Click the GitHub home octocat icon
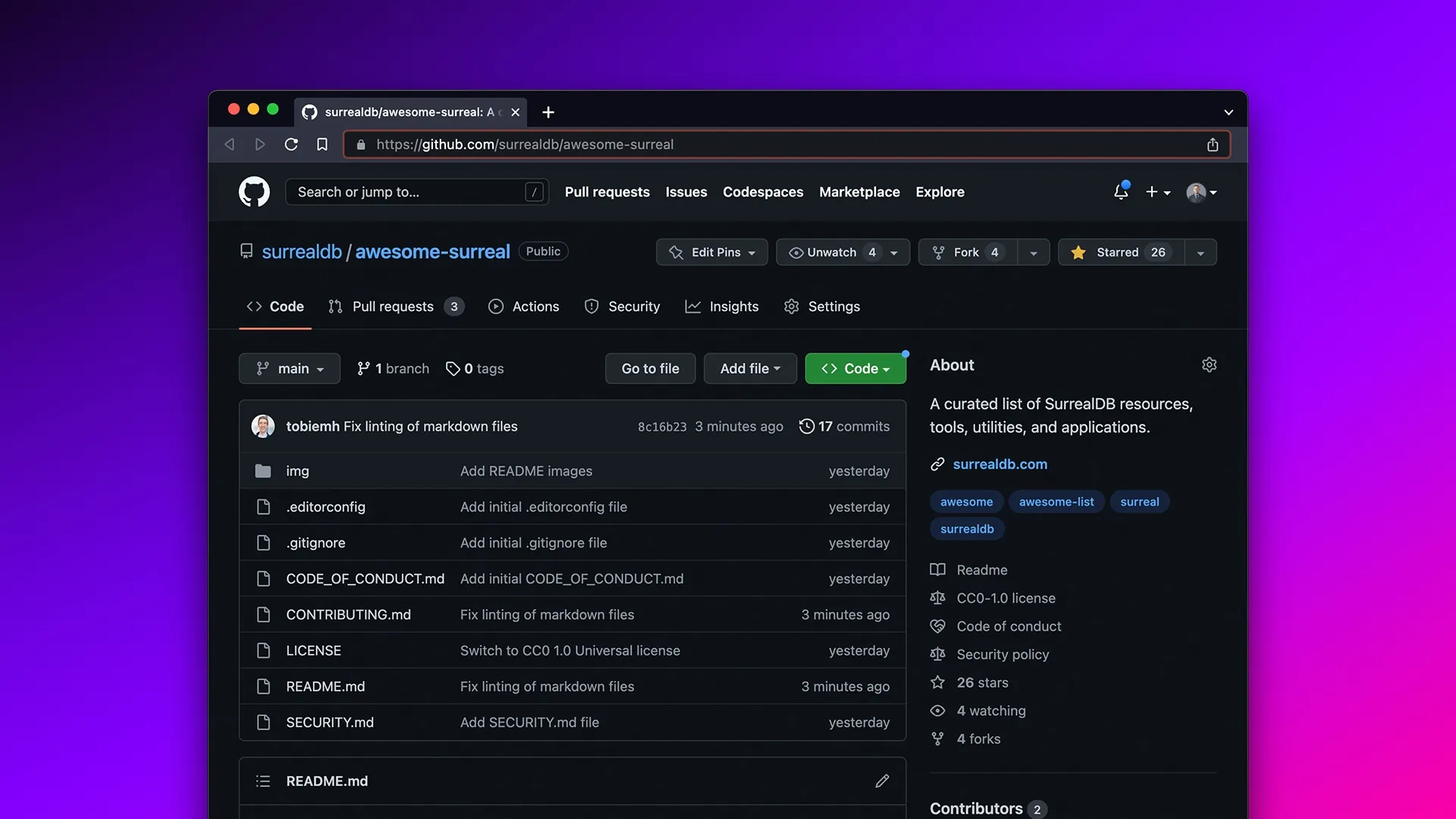This screenshot has width=1456, height=819. click(x=253, y=191)
